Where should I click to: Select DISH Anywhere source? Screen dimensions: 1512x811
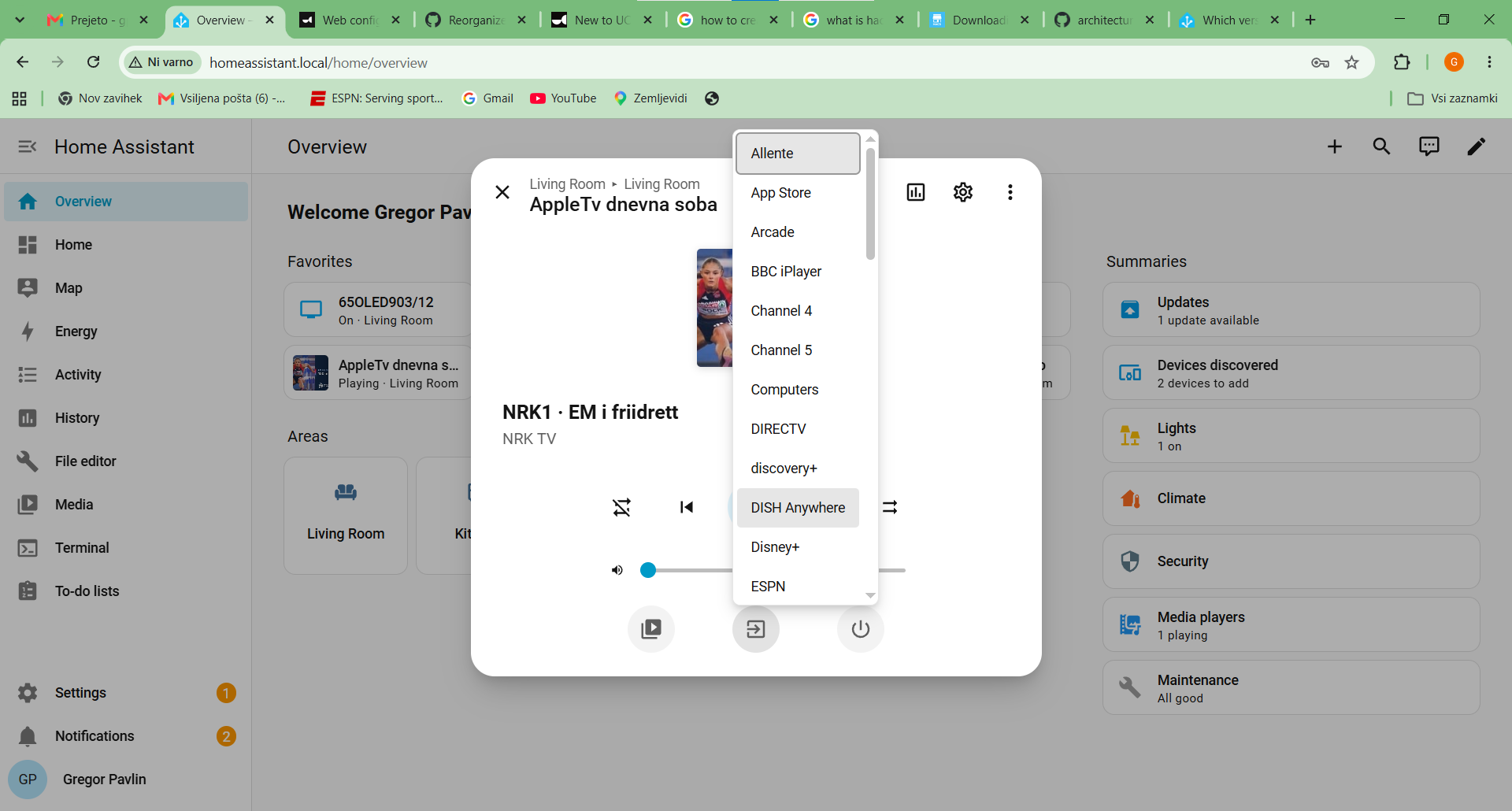(798, 508)
